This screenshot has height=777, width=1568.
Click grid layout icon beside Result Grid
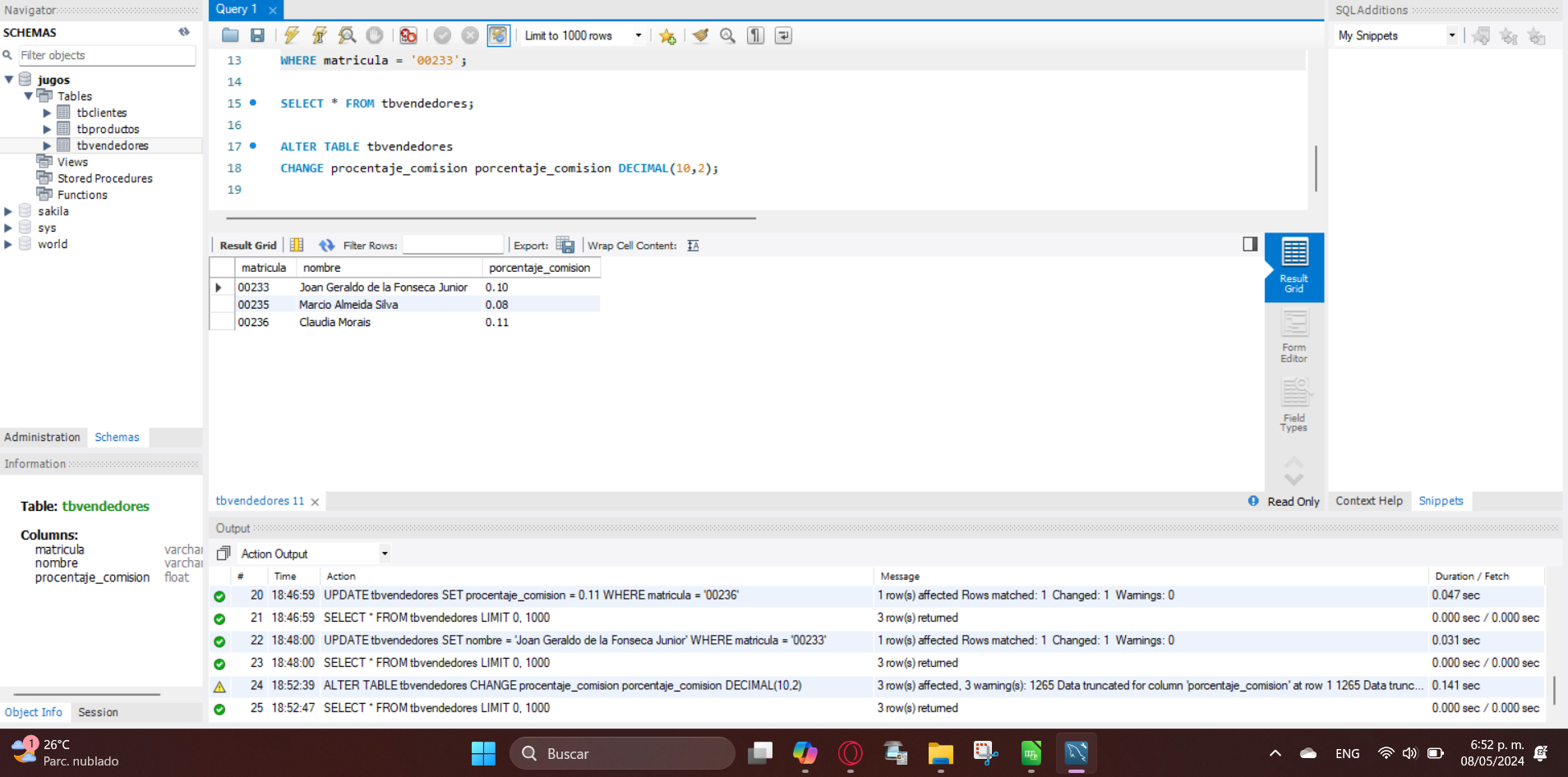297,245
